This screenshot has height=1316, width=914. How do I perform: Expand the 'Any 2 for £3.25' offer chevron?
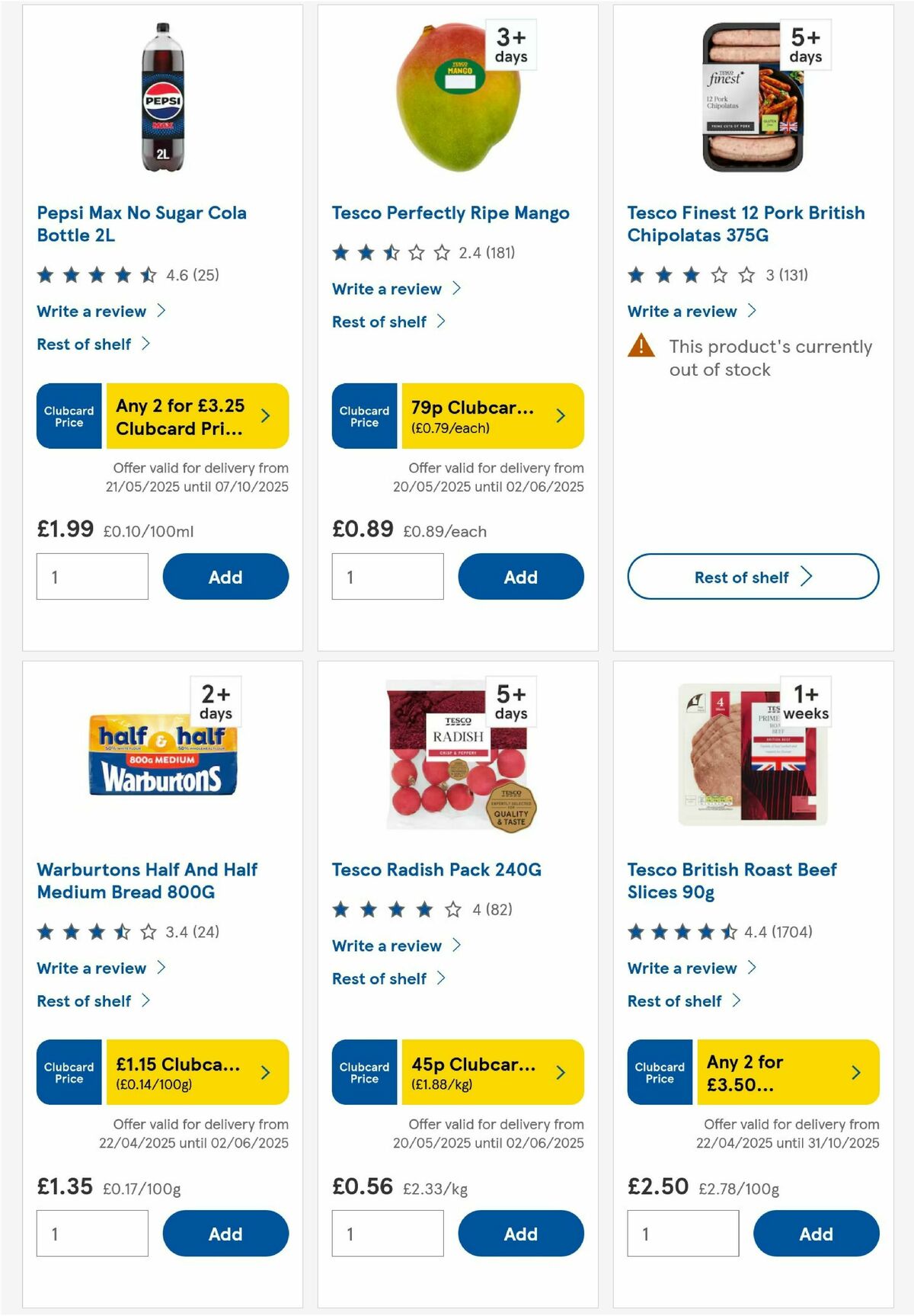pyautogui.click(x=264, y=415)
